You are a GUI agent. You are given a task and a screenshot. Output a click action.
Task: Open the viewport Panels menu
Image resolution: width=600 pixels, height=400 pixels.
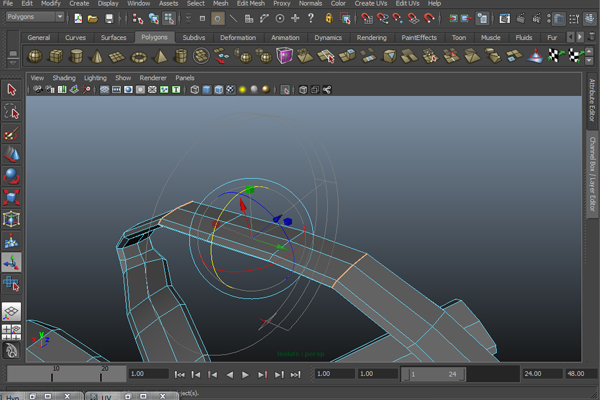[185, 78]
